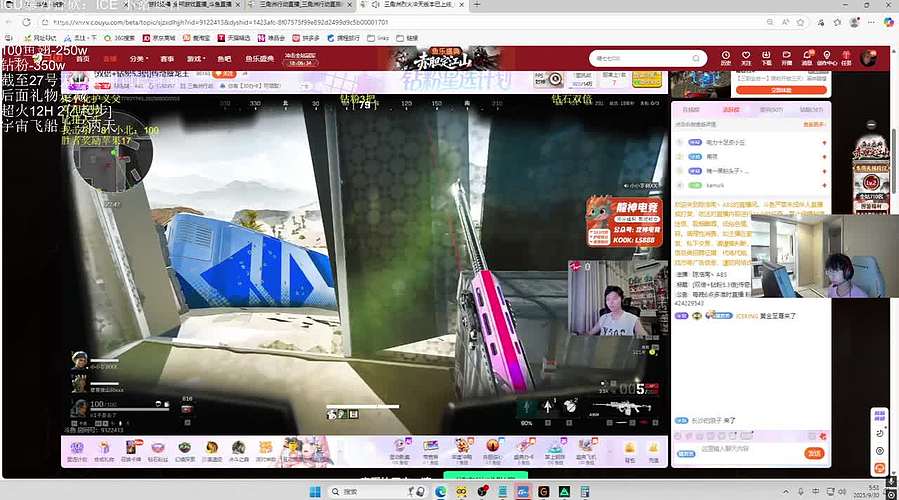Open the 背包 backpack icon in gift bar

pyautogui.click(x=630, y=452)
